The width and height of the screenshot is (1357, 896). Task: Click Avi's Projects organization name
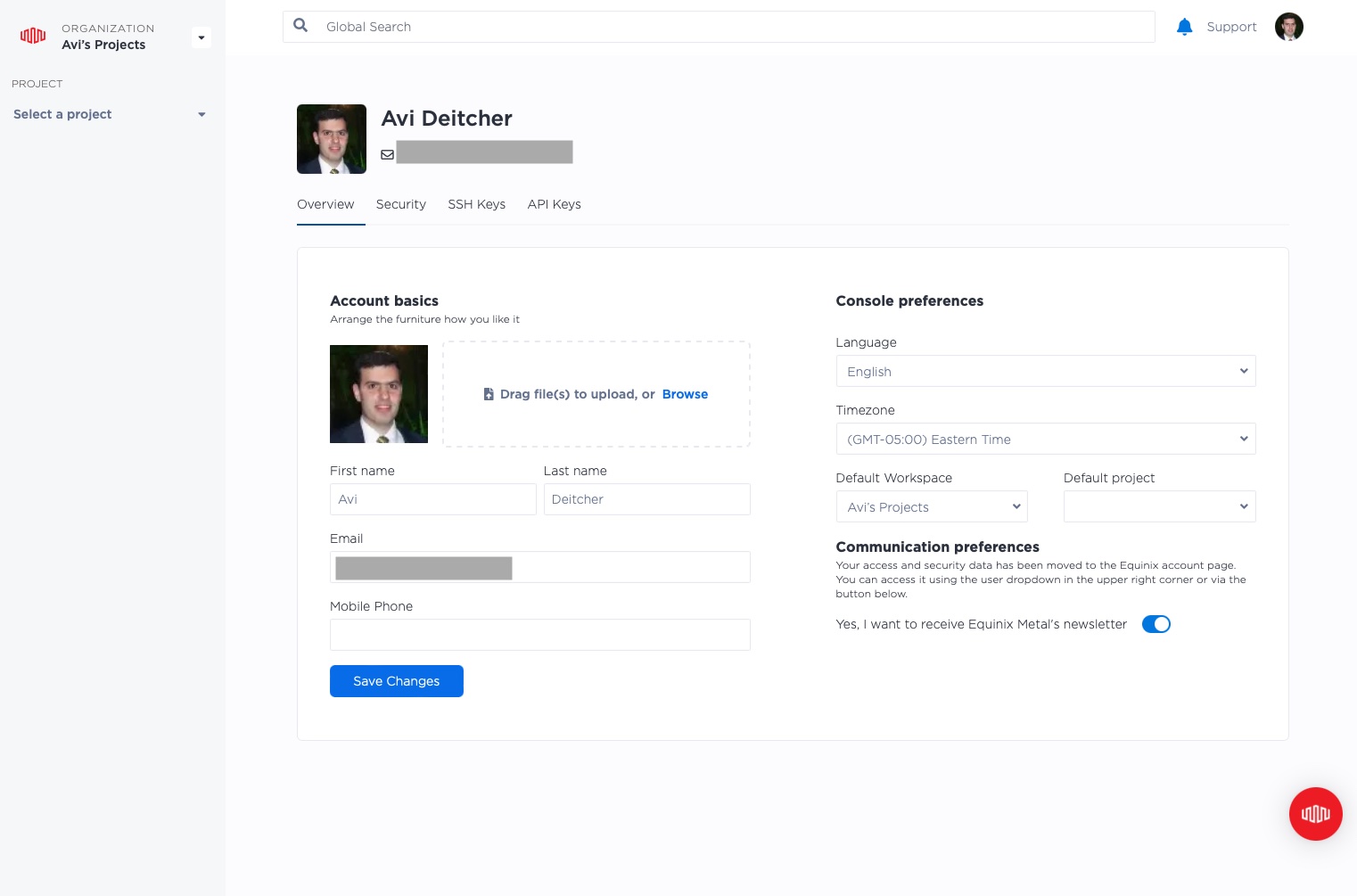(x=103, y=45)
